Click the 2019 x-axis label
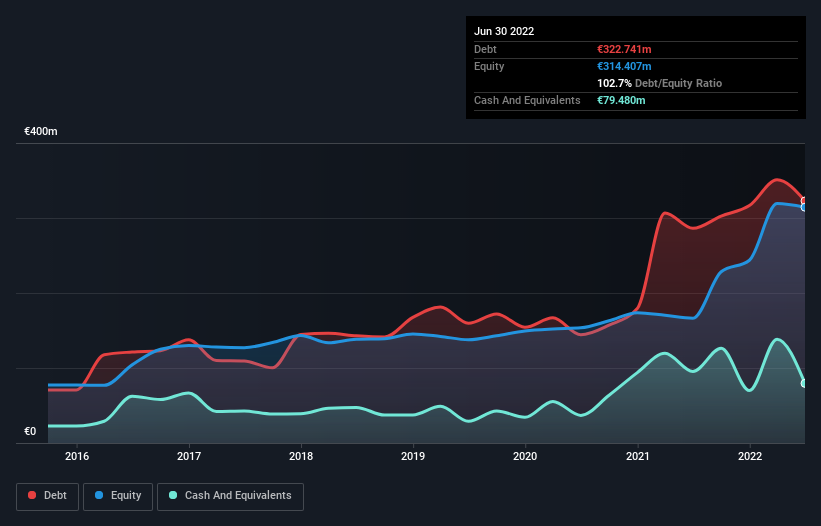The image size is (821, 526). point(413,456)
